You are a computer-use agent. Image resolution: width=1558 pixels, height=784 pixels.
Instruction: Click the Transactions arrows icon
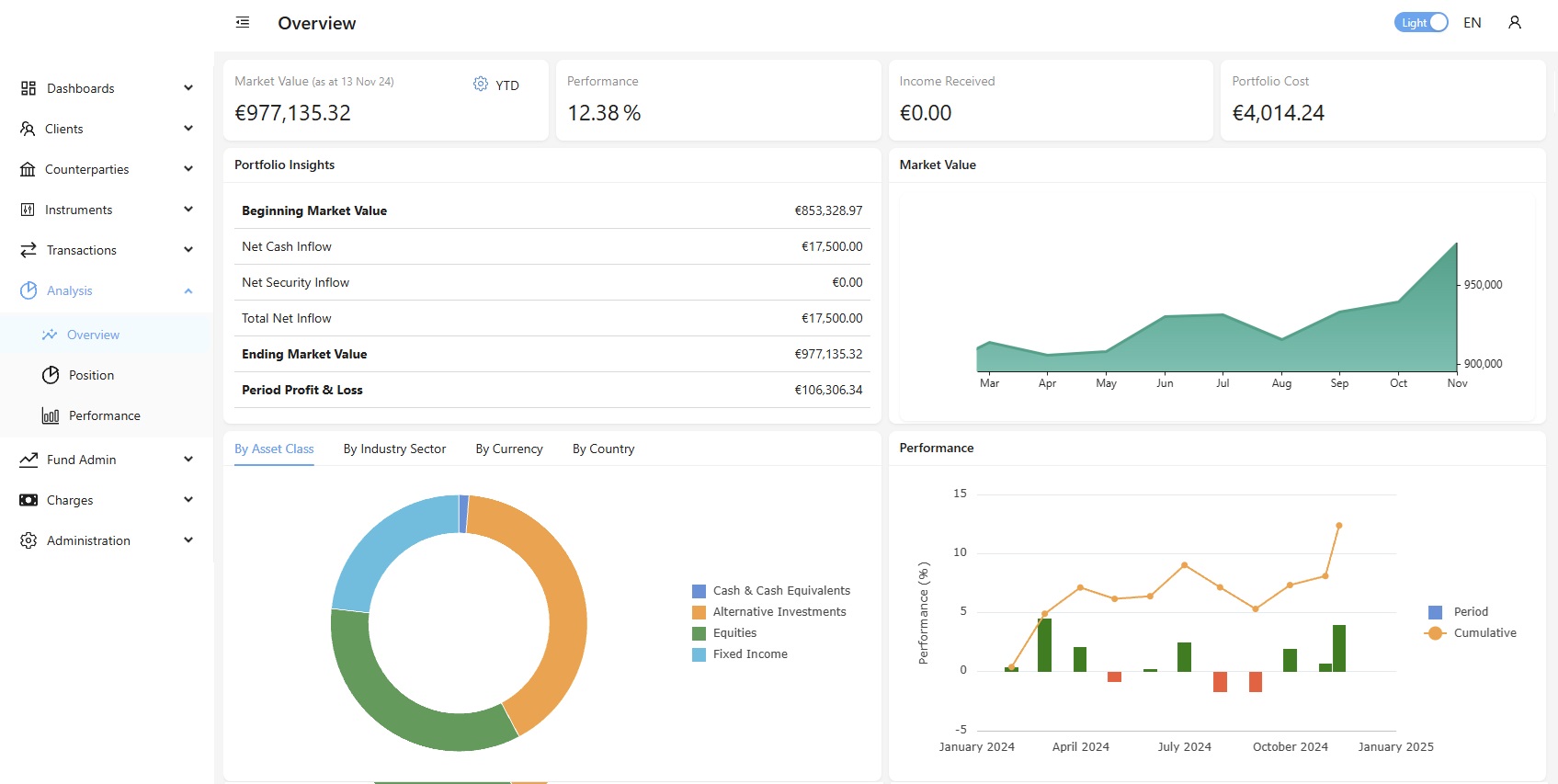[x=28, y=250]
